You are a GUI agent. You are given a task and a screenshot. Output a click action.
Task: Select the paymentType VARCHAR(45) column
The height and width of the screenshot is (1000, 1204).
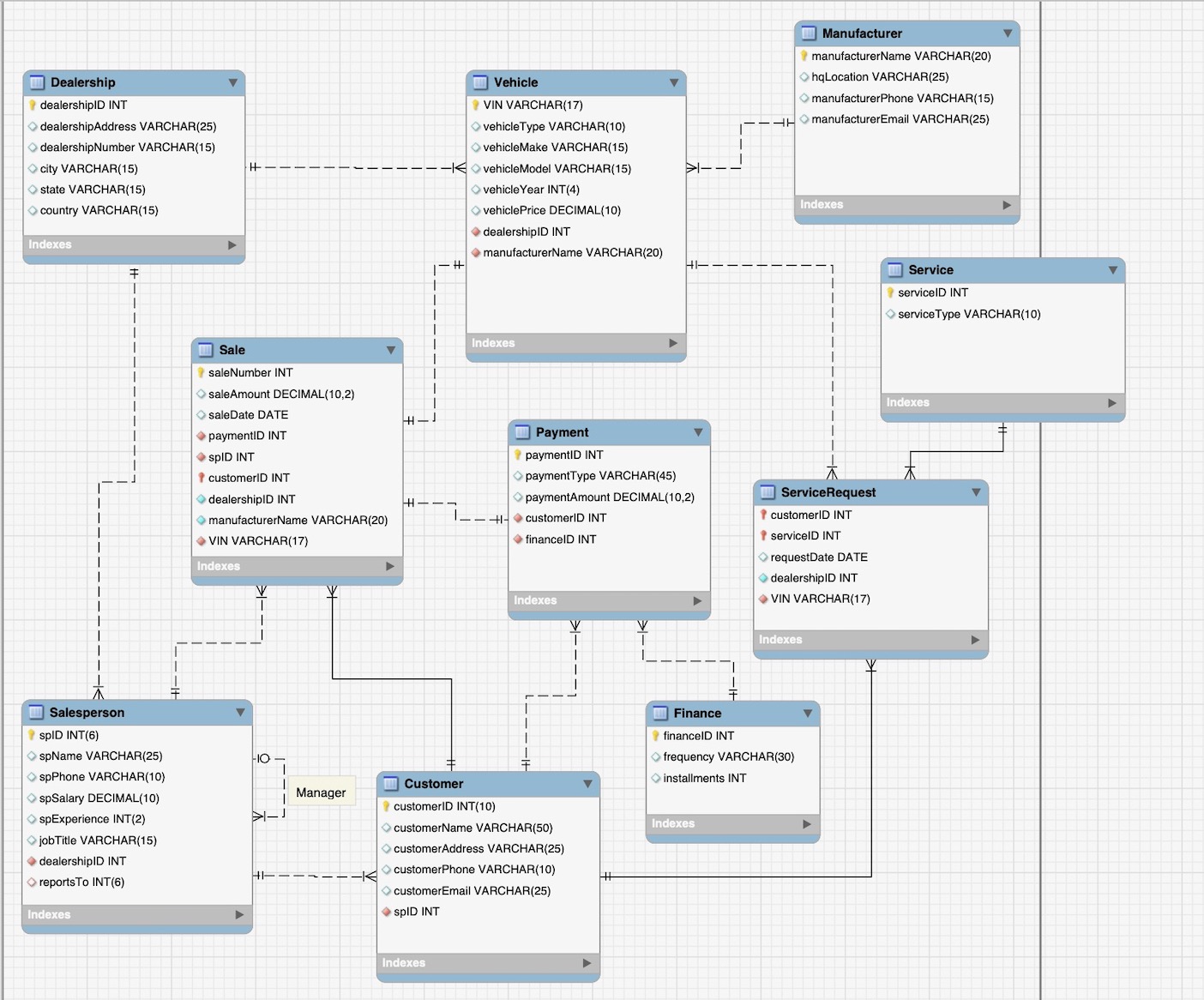coord(600,476)
